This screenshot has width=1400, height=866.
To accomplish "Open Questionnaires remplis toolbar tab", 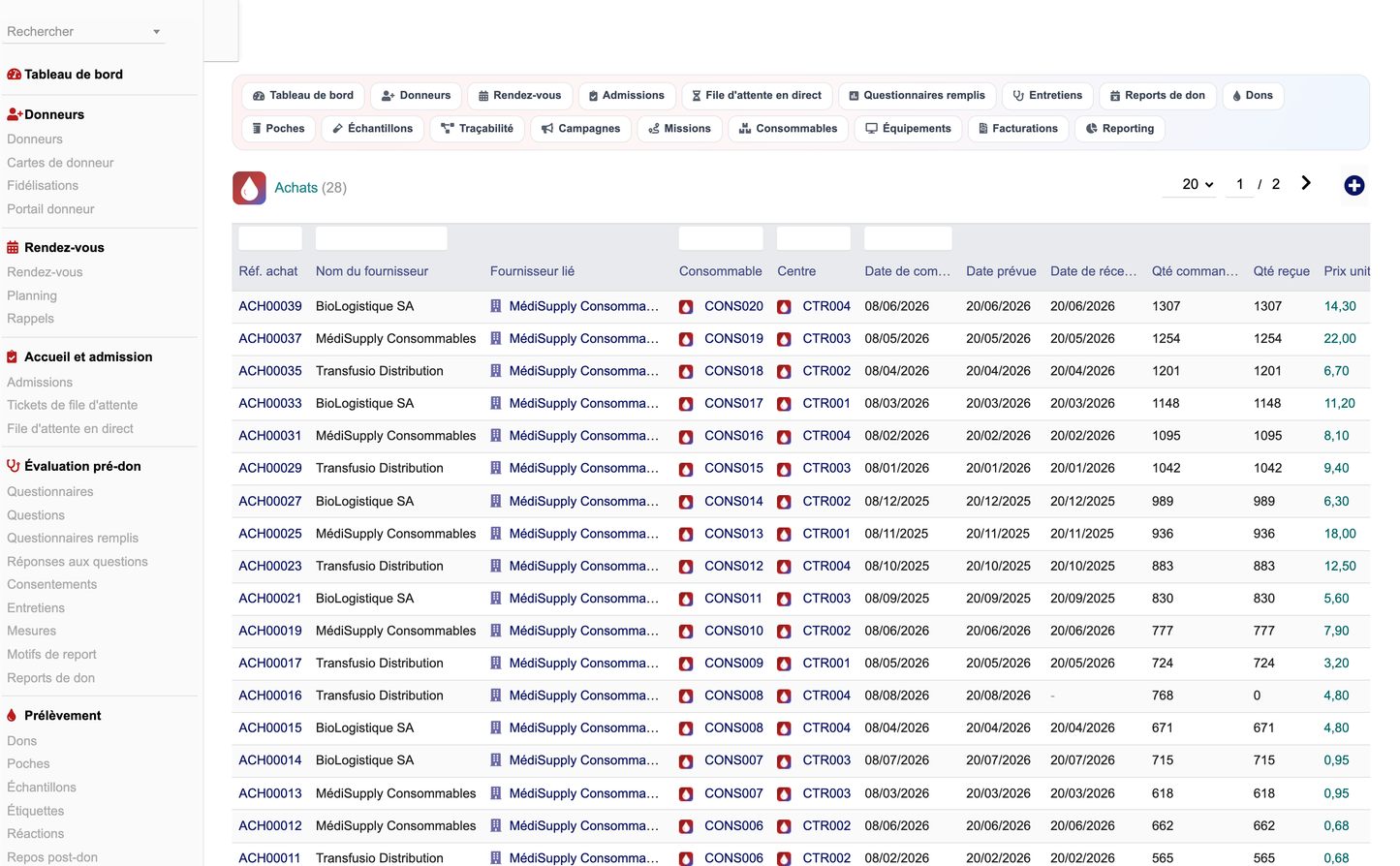I will pos(917,96).
